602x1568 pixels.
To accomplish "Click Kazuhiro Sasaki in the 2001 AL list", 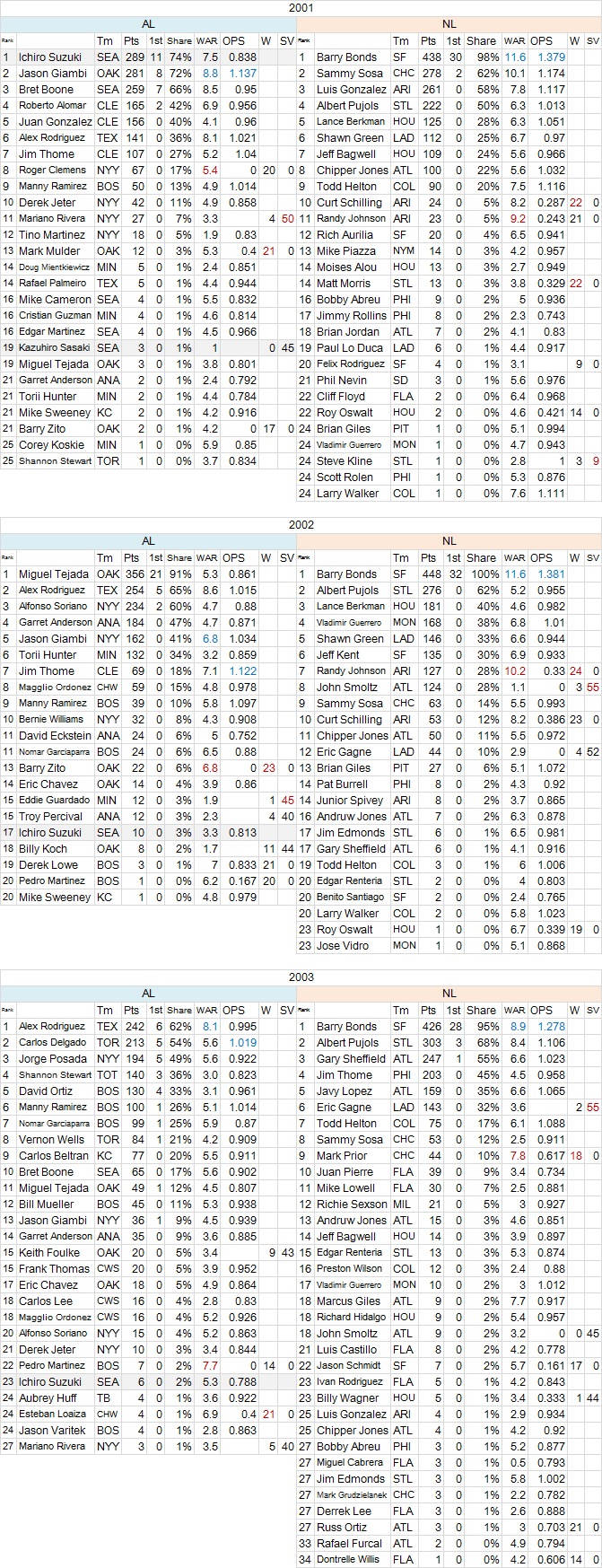I will (x=56, y=347).
